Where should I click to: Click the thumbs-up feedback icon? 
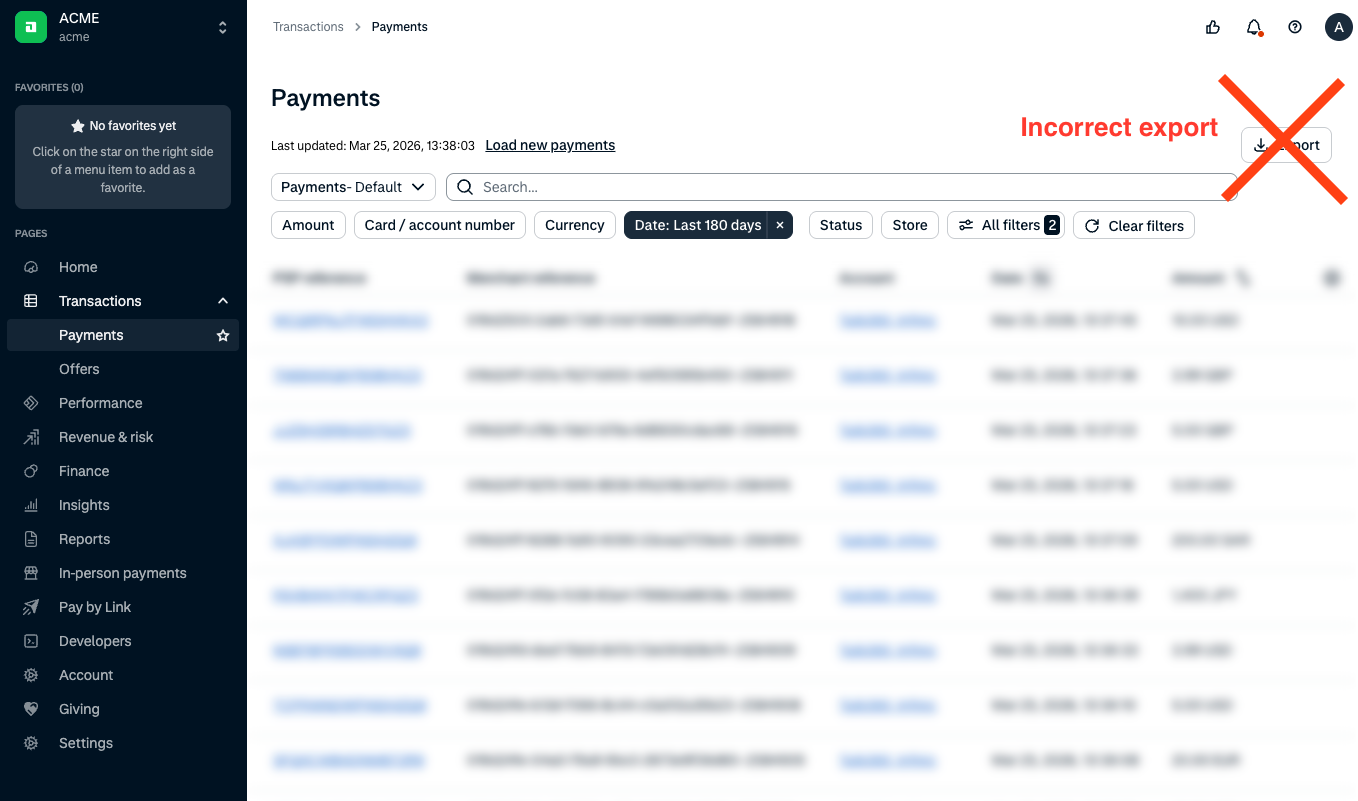pyautogui.click(x=1212, y=27)
